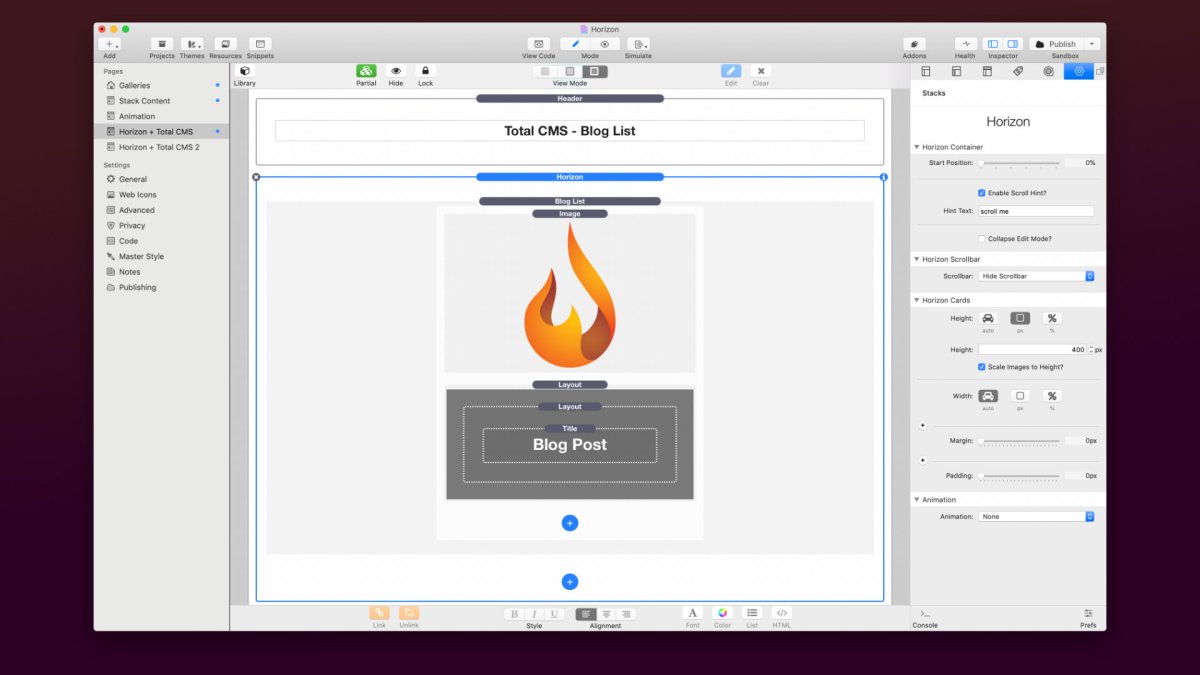Select the active blue inspector tab

click(1078, 71)
